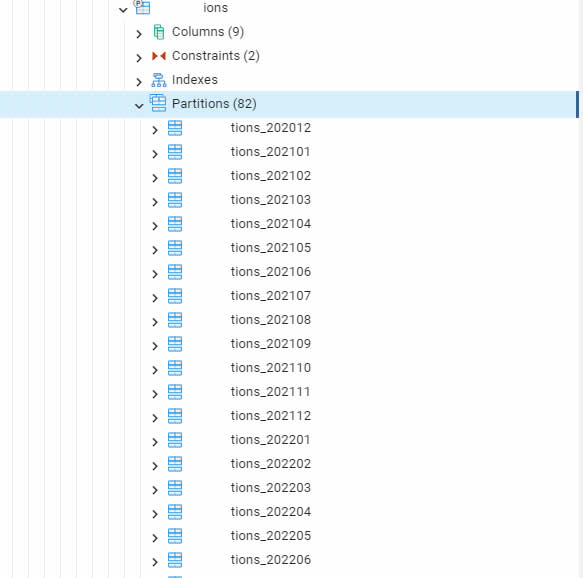583x578 pixels.
Task: Select partition name tions_202102
Action: [271, 176]
